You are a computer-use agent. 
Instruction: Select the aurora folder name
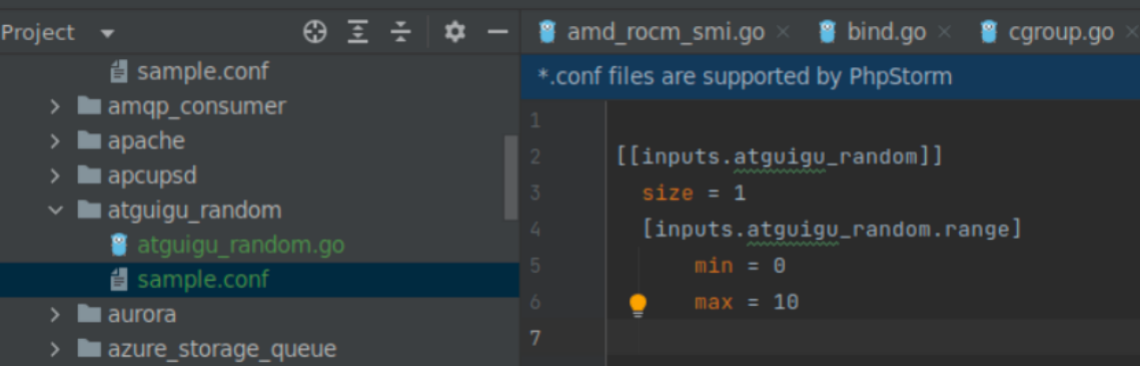tap(142, 315)
